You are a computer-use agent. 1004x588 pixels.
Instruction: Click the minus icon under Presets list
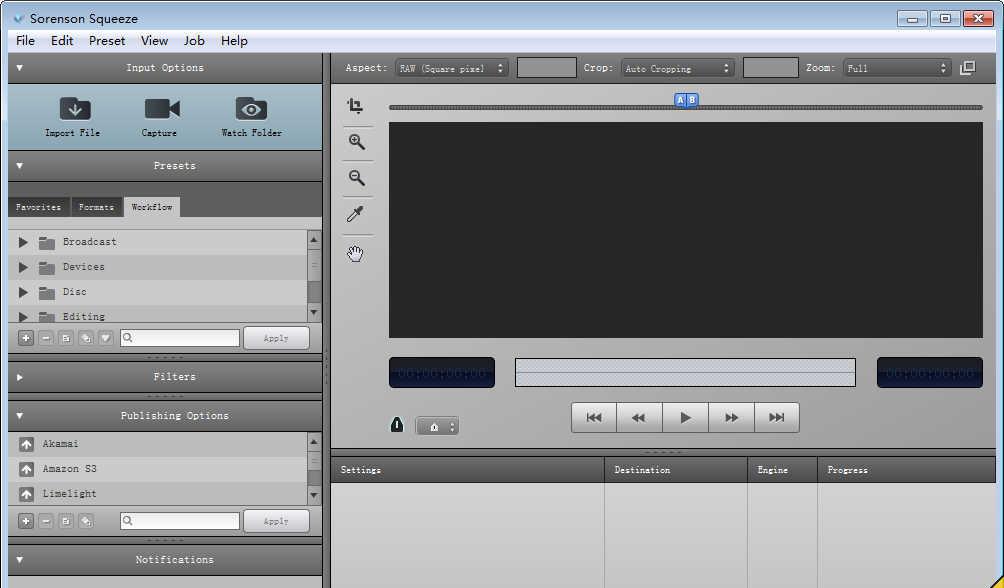(46, 338)
